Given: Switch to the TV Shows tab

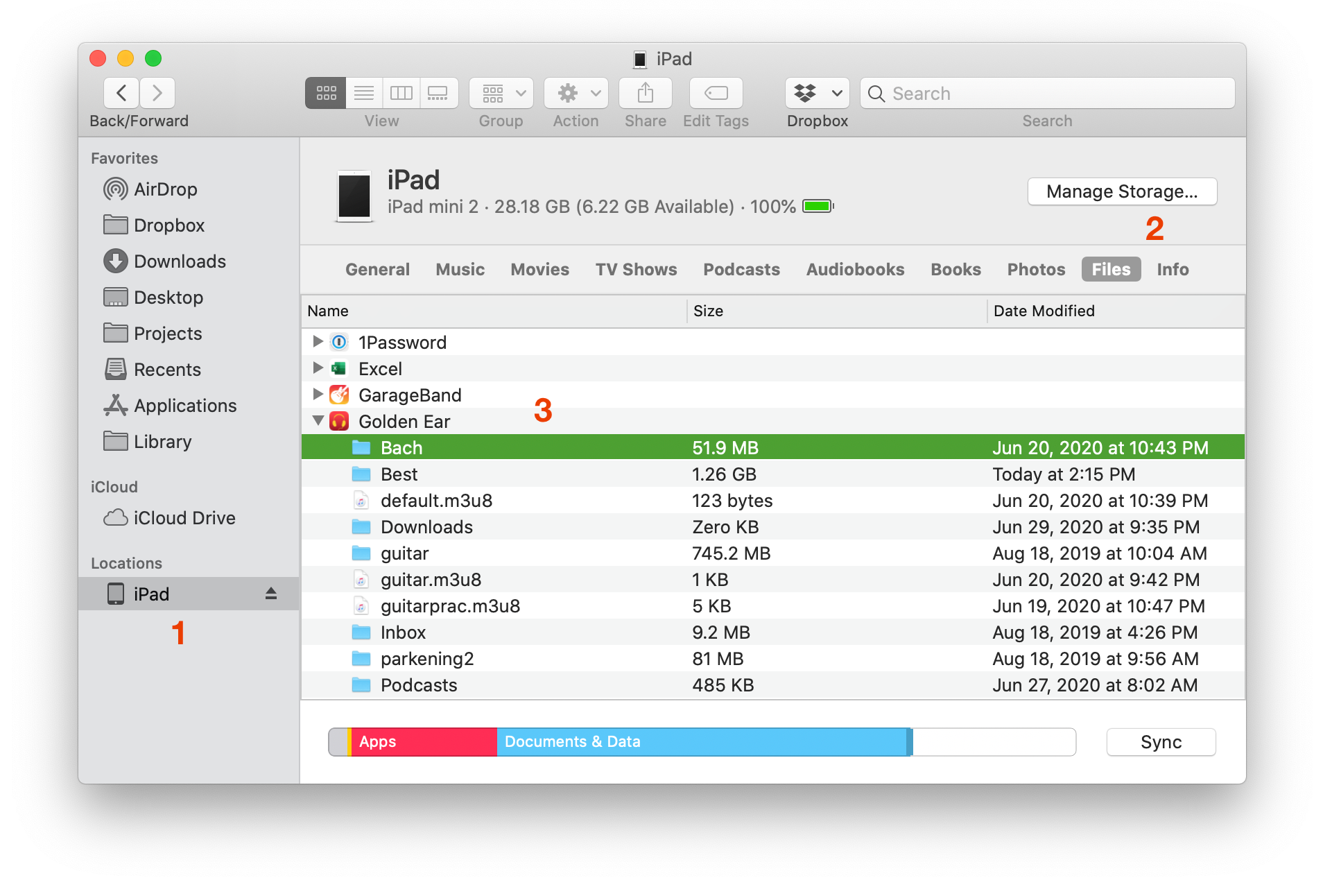Looking at the screenshot, I should (x=636, y=269).
